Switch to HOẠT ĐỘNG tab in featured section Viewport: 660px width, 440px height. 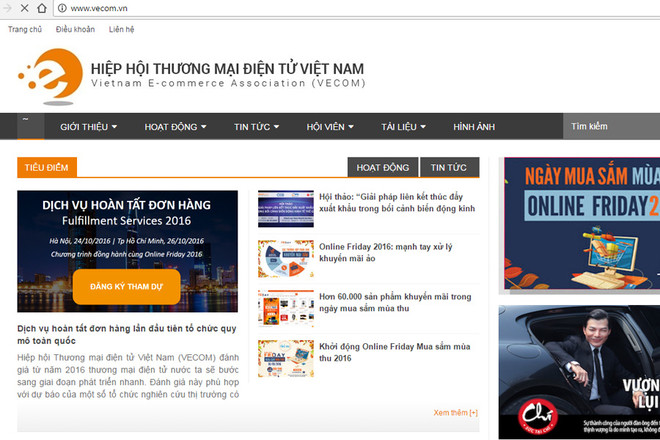pyautogui.click(x=383, y=167)
